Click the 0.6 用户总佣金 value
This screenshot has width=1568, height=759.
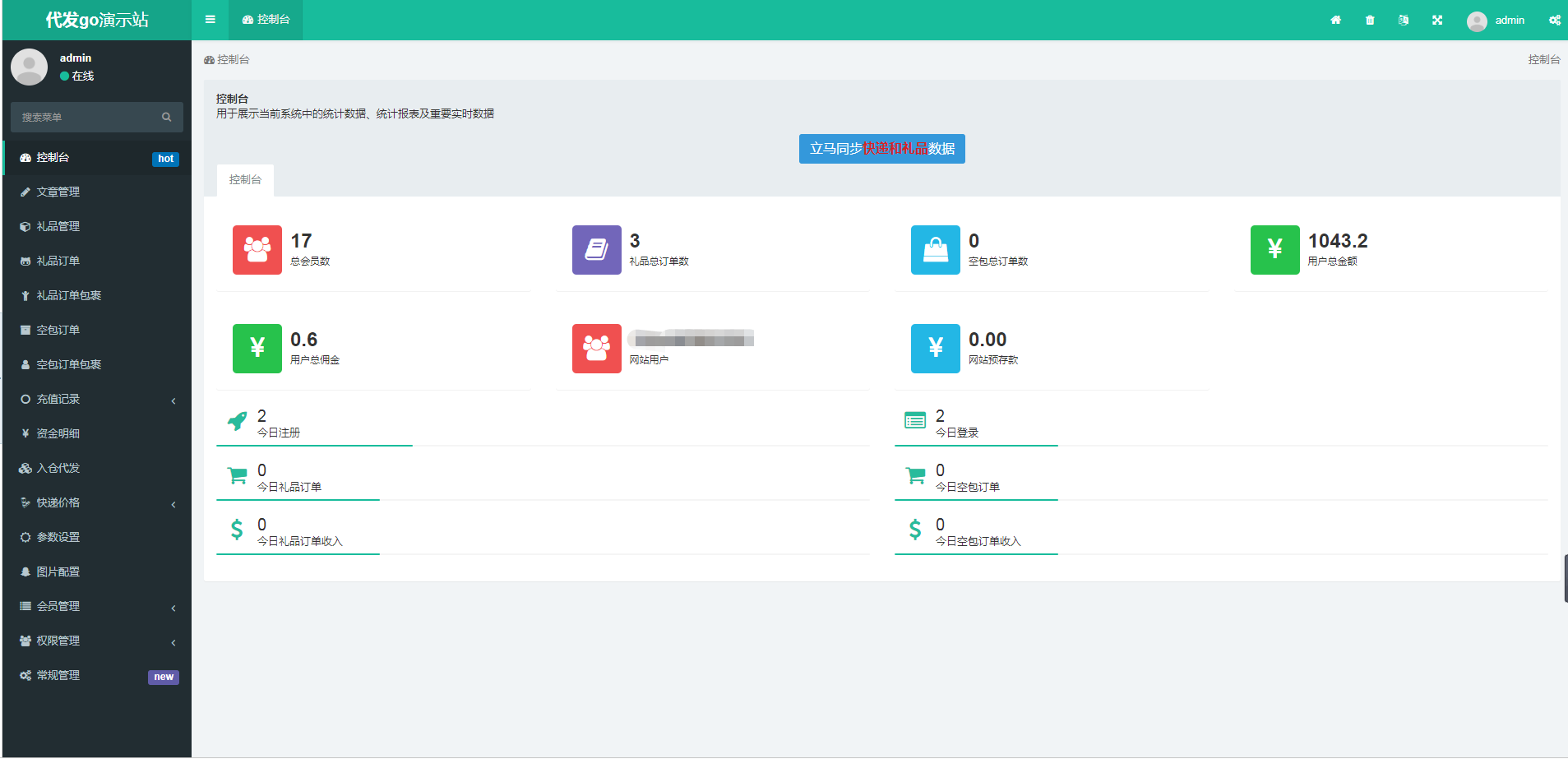pos(303,340)
